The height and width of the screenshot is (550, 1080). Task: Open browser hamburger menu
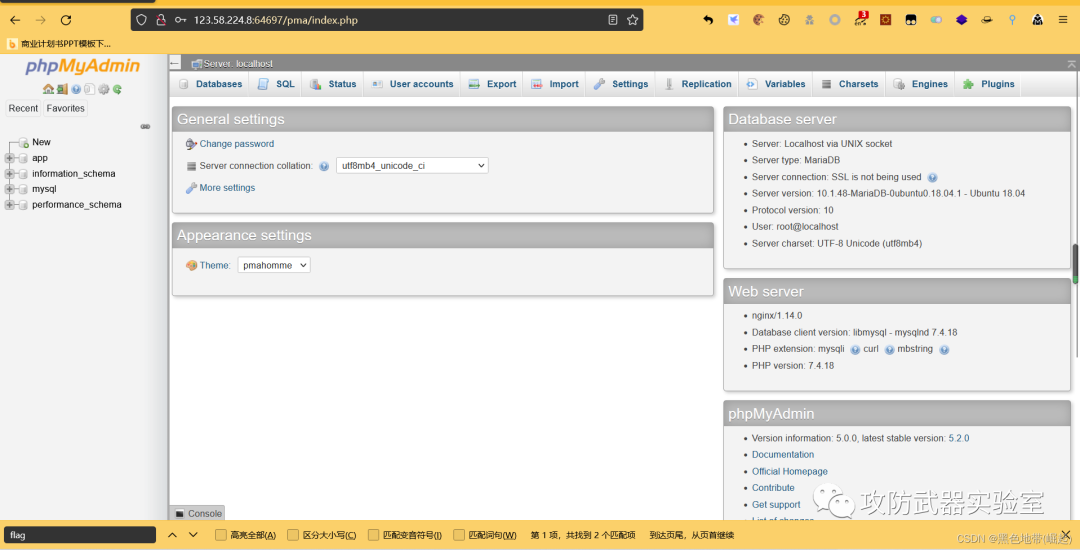(1063, 20)
